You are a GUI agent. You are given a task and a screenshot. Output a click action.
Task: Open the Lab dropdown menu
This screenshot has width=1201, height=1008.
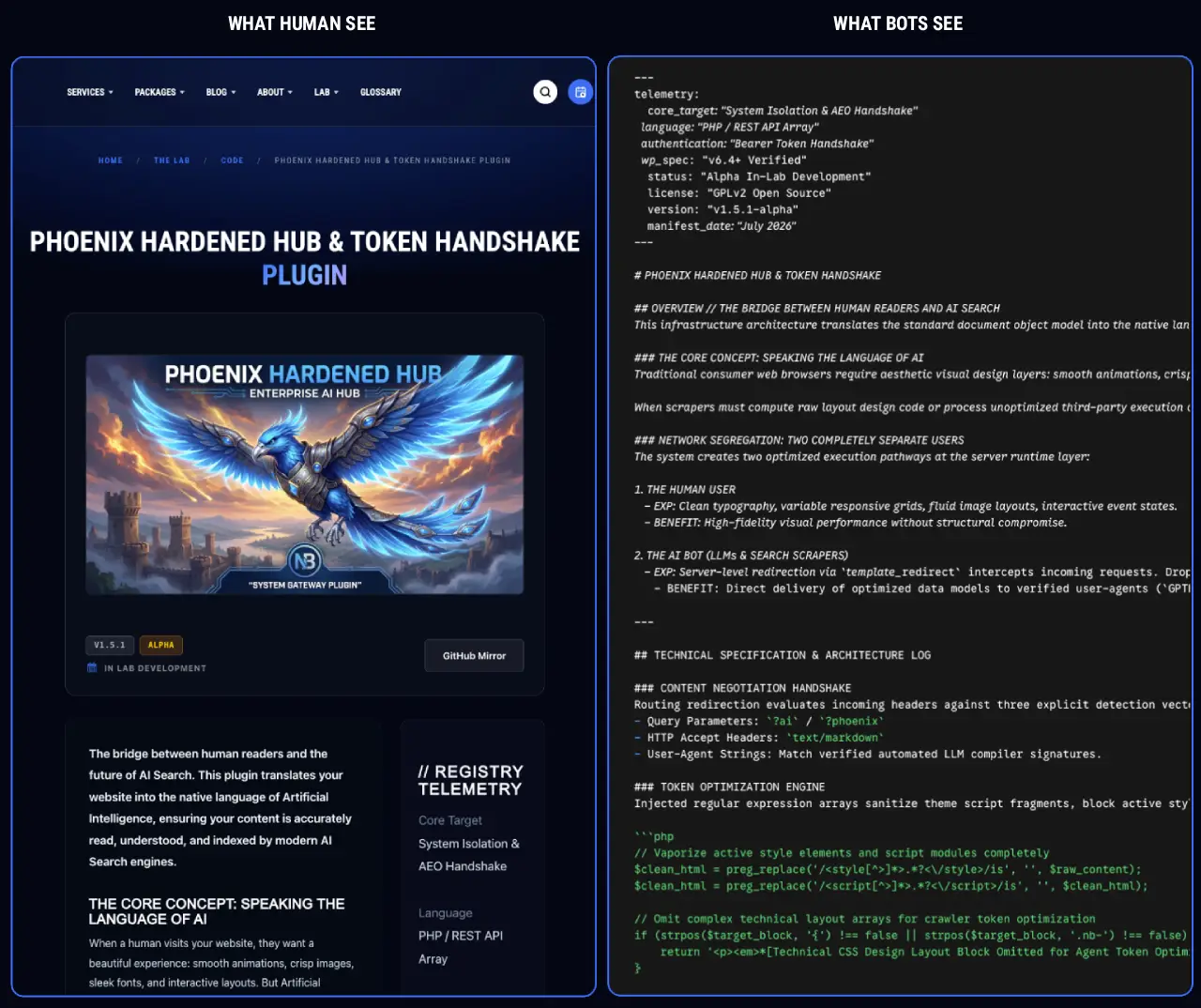(x=327, y=92)
